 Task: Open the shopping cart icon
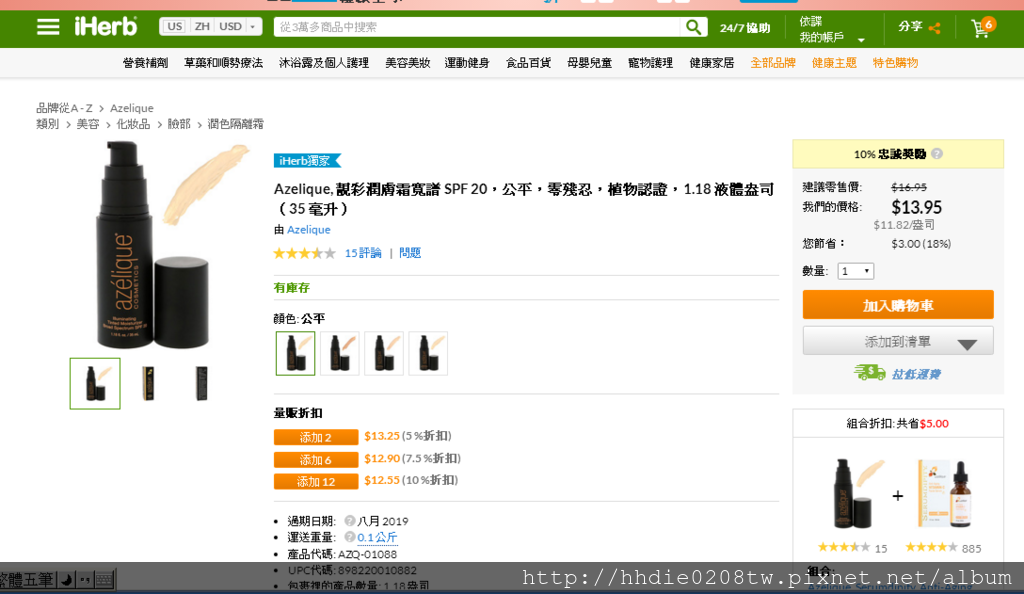[982, 27]
